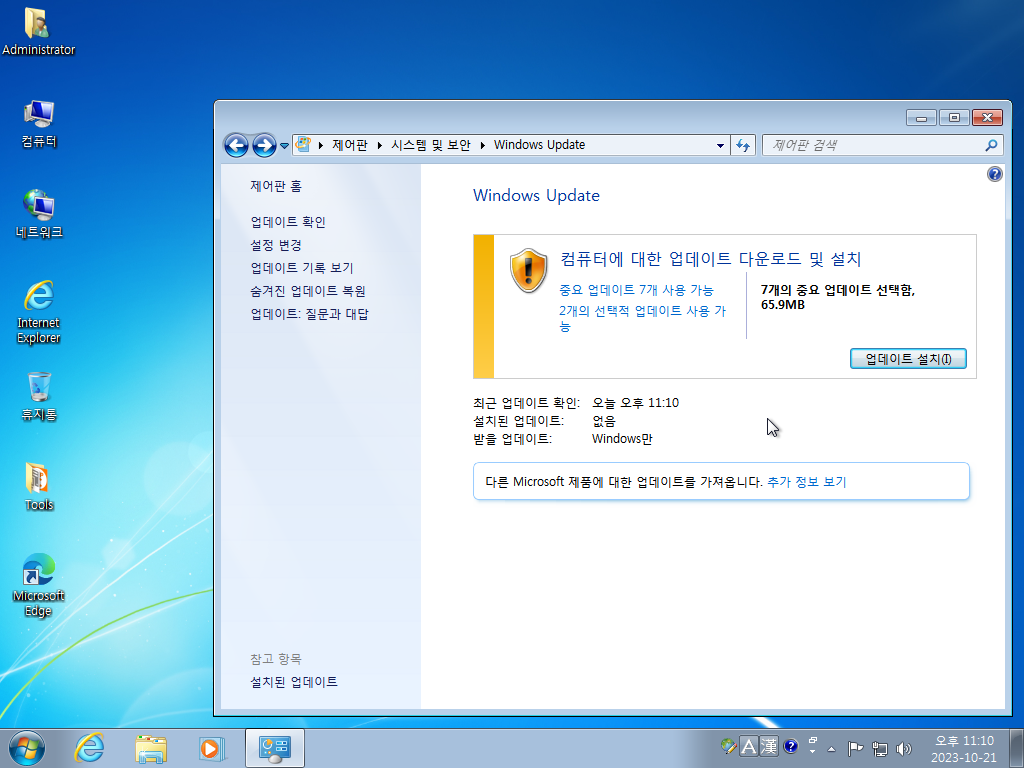The image size is (1024, 768).
Task: Click 중요 업데이트 7개 사용 가능 link
Action: tap(636, 290)
